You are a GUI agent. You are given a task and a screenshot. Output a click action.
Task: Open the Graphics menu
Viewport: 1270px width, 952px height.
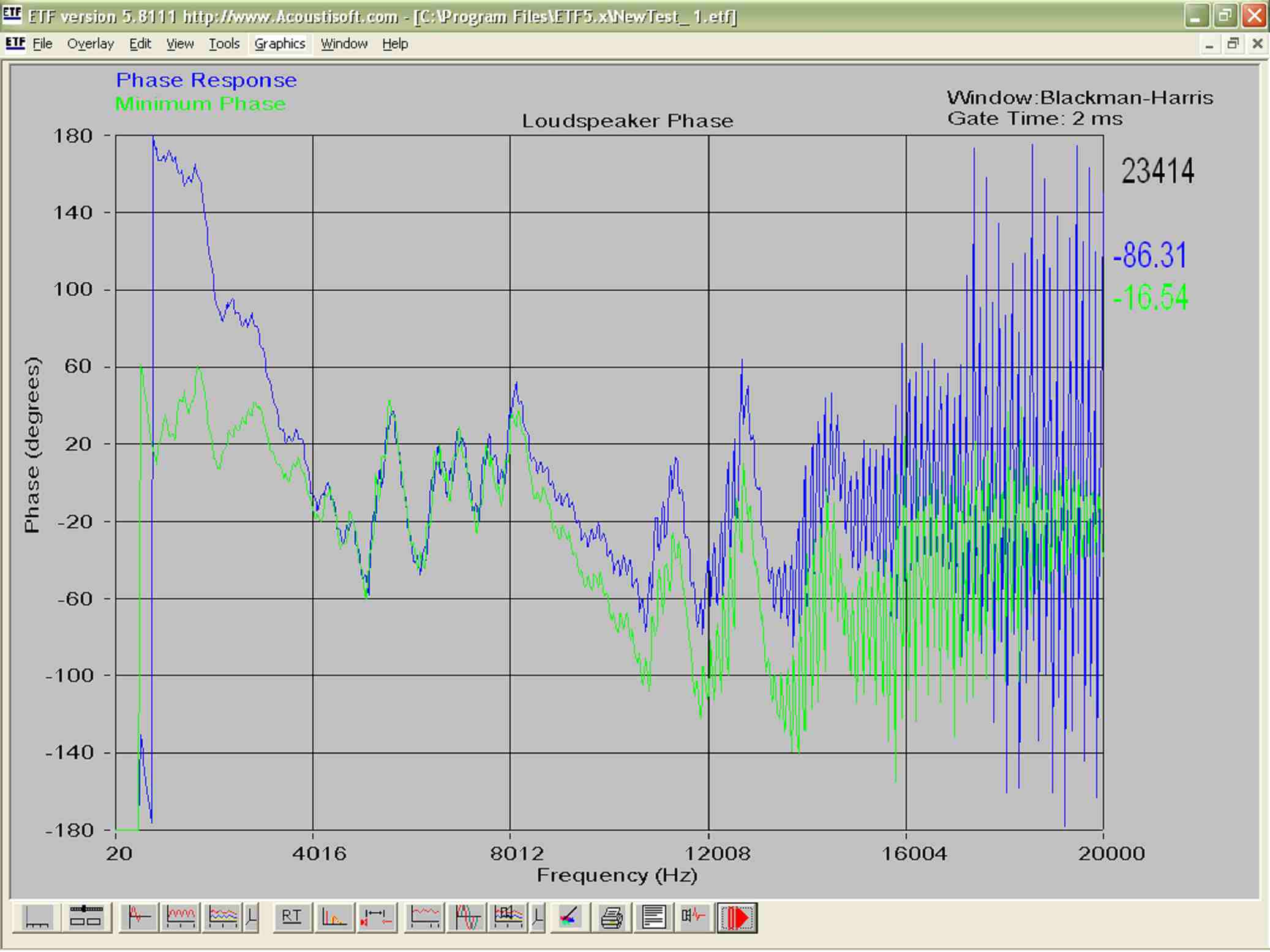tap(279, 44)
